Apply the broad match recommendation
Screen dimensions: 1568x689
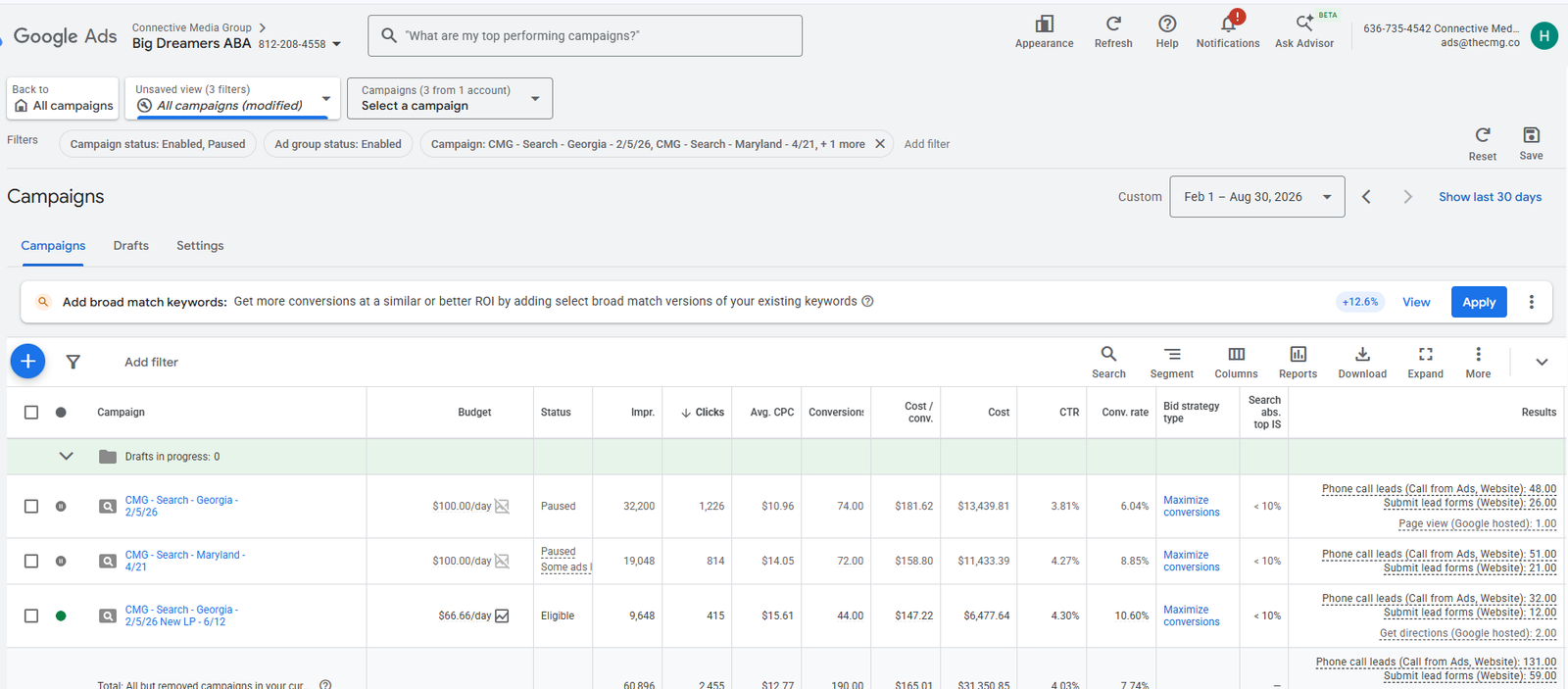pos(1479,302)
